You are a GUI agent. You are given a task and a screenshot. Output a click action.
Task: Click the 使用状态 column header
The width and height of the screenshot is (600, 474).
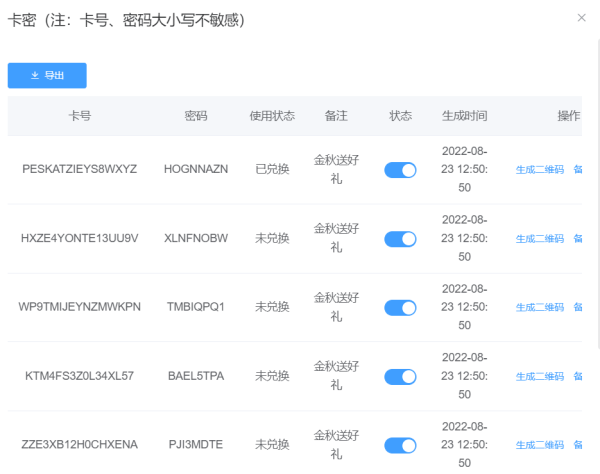pyautogui.click(x=272, y=116)
